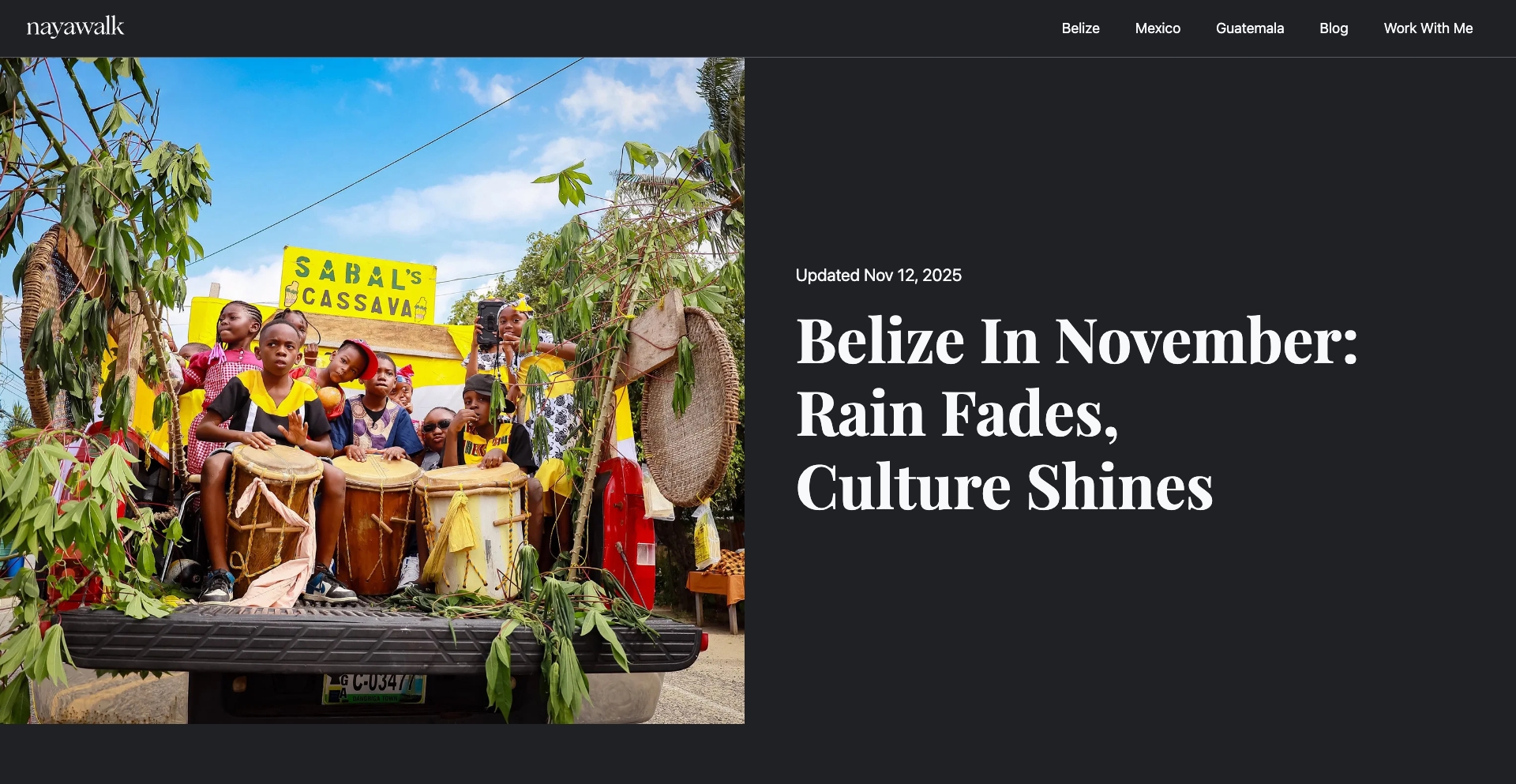The height and width of the screenshot is (784, 1516).
Task: Open the Belize menu item
Action: [x=1080, y=28]
